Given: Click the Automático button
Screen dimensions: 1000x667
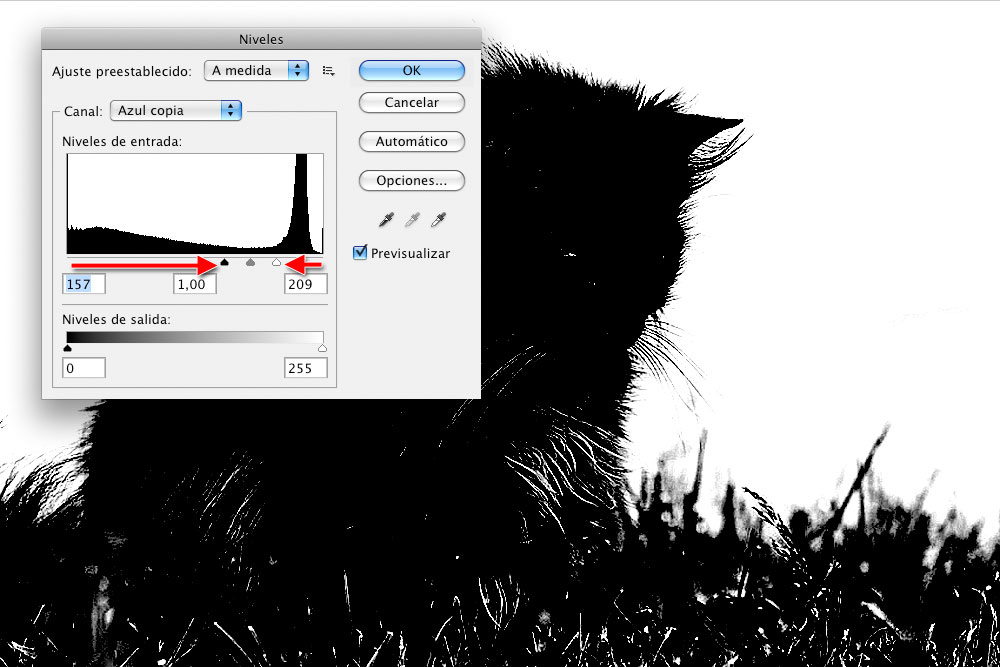Looking at the screenshot, I should point(411,142).
